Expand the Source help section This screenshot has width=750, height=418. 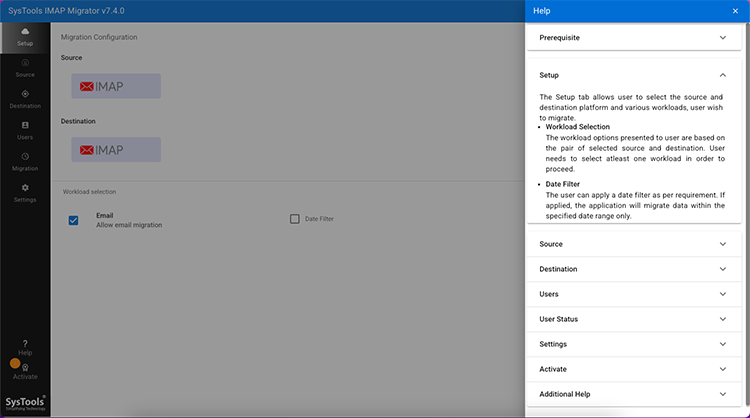tap(634, 244)
